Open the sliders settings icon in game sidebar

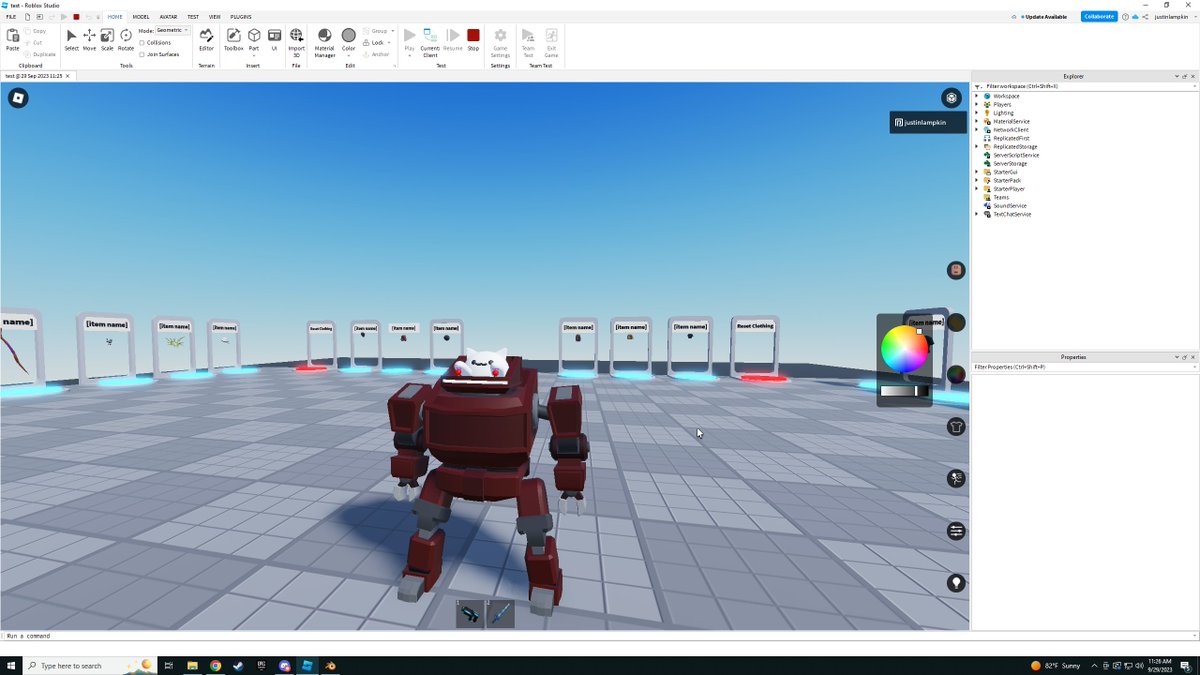tap(956, 531)
